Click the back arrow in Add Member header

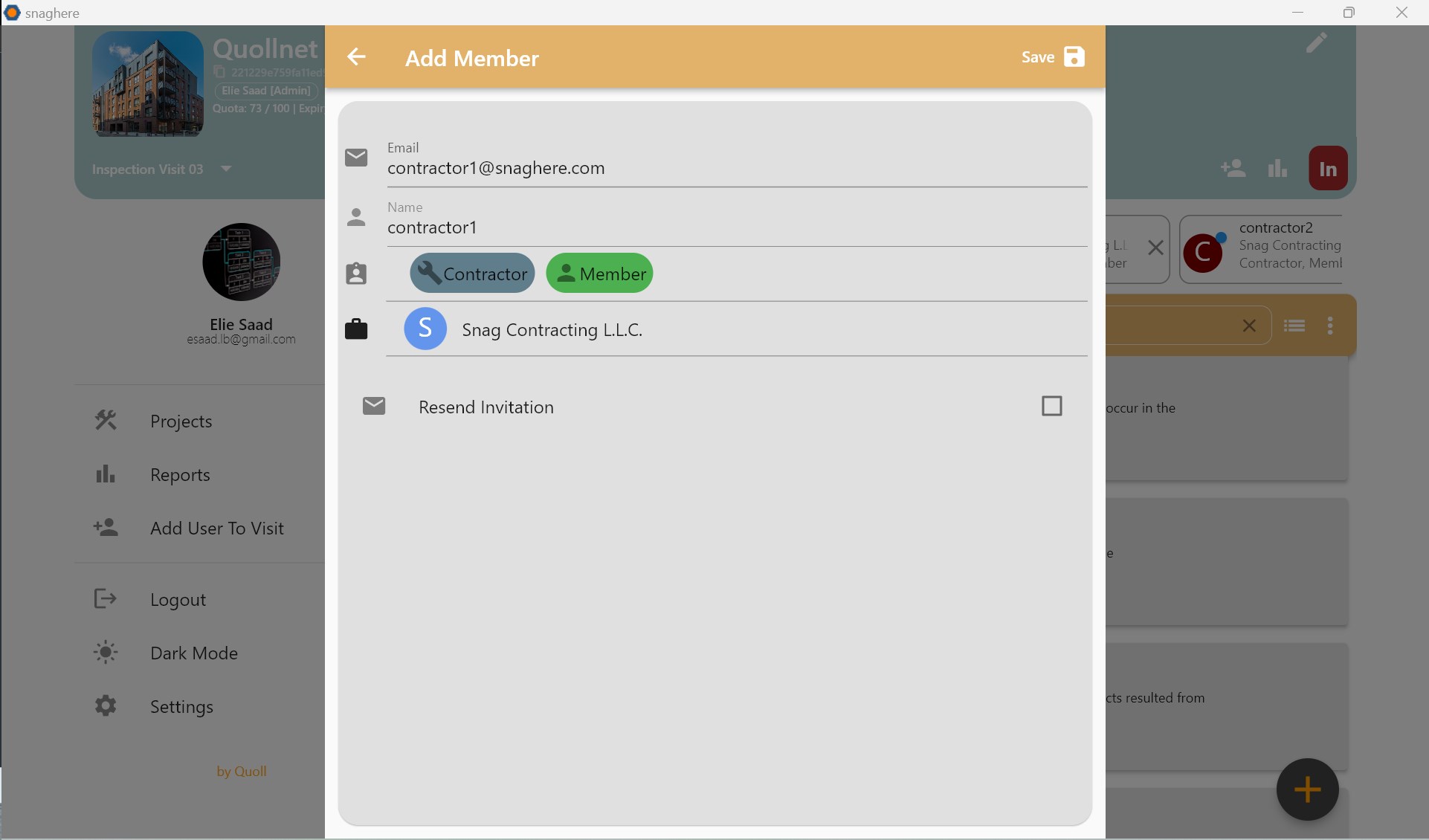[x=357, y=57]
